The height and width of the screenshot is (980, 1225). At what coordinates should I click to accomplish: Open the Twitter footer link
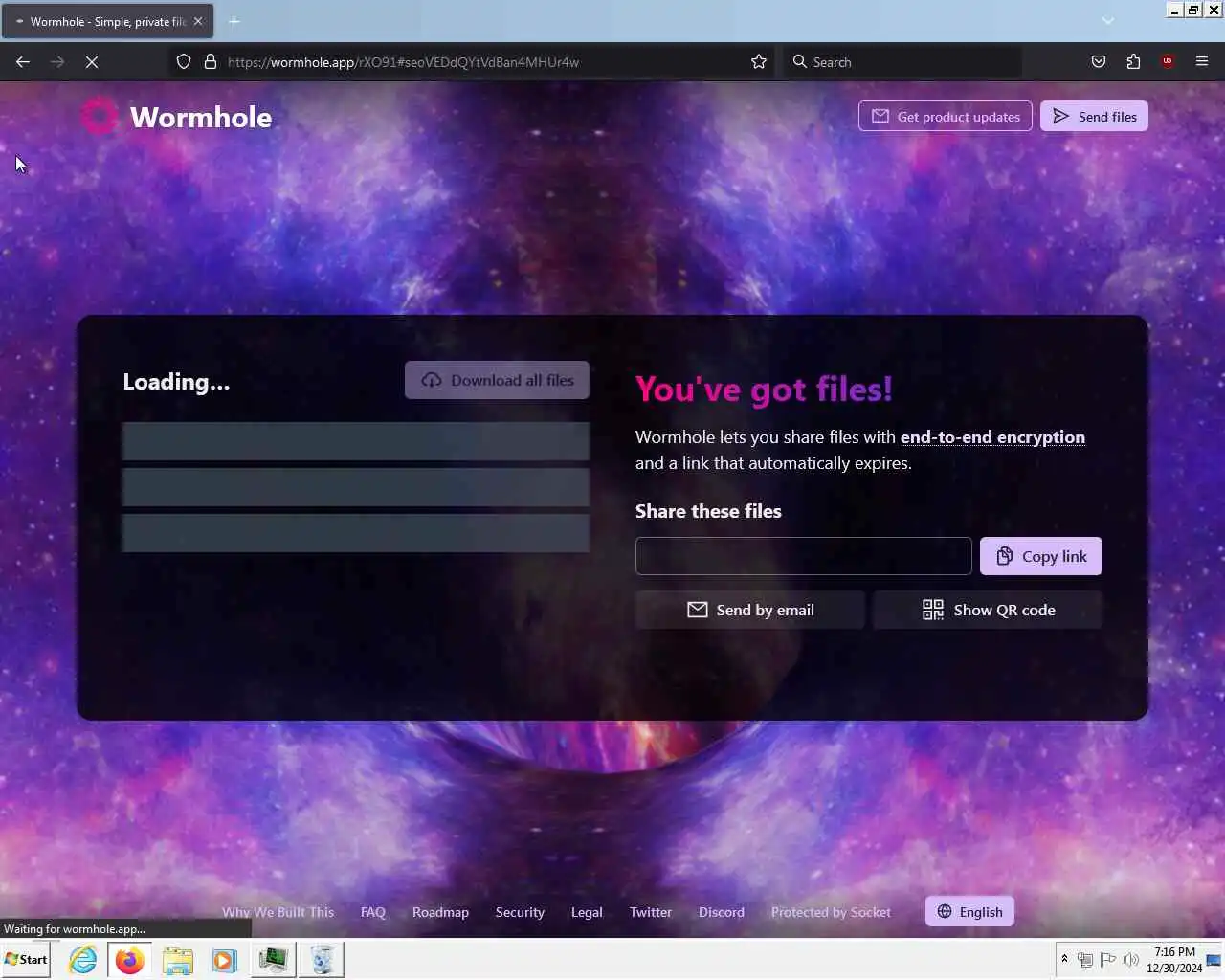tap(651, 912)
